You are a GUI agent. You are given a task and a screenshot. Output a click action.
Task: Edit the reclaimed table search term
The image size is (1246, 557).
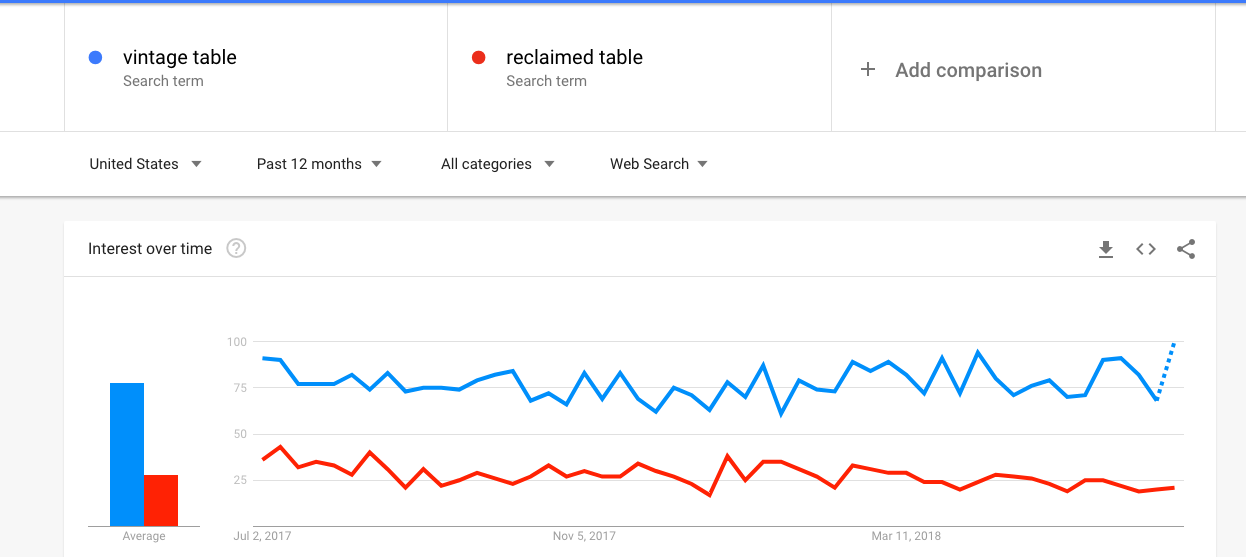click(x=574, y=58)
